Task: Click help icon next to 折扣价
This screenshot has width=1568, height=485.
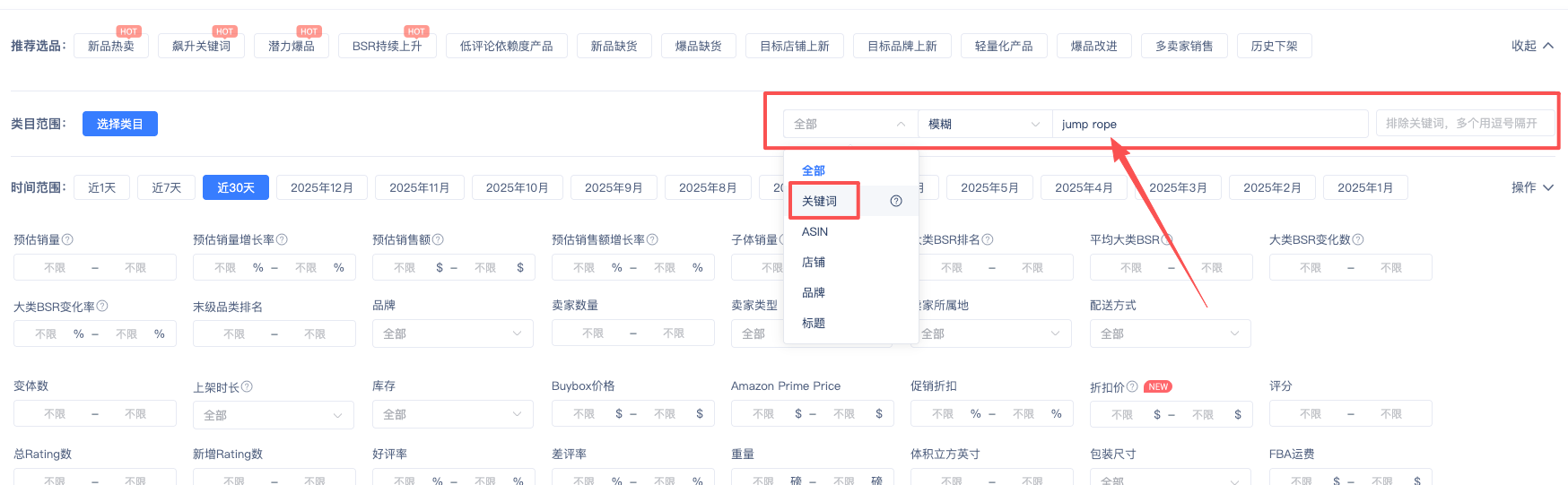Action: (1132, 386)
